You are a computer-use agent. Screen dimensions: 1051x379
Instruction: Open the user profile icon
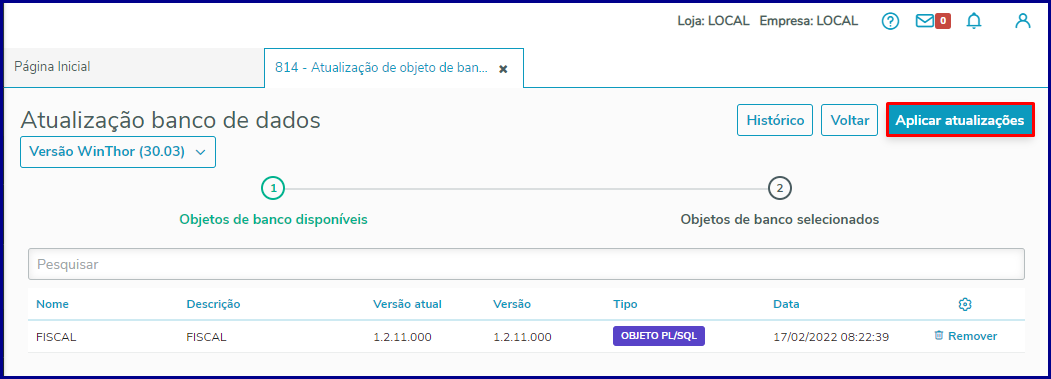[x=1022, y=21]
